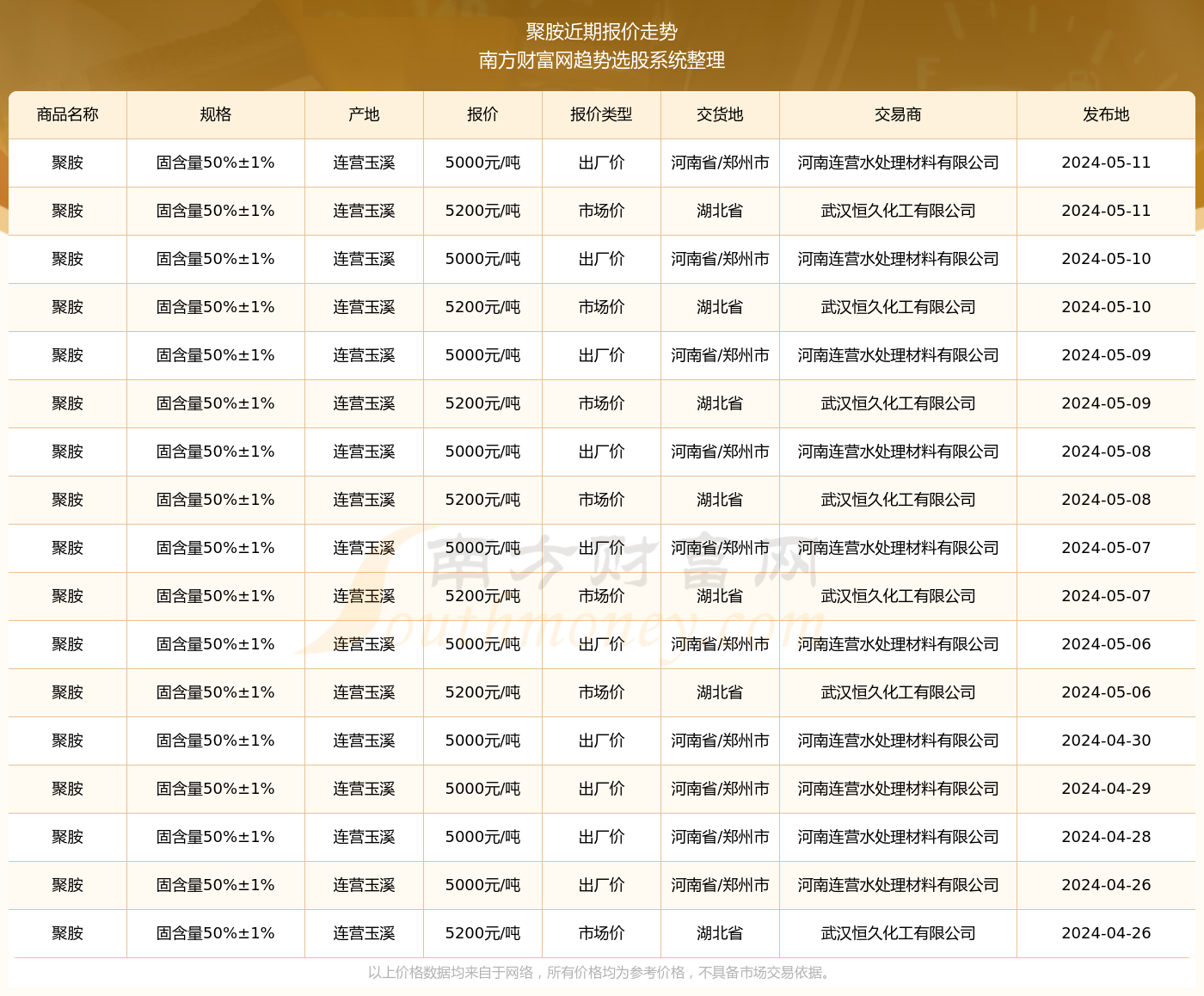The width and height of the screenshot is (1204, 996).
Task: Click 河南连营水处理材料有限公司 in the 2024-04-26 row
Action: coord(898,885)
